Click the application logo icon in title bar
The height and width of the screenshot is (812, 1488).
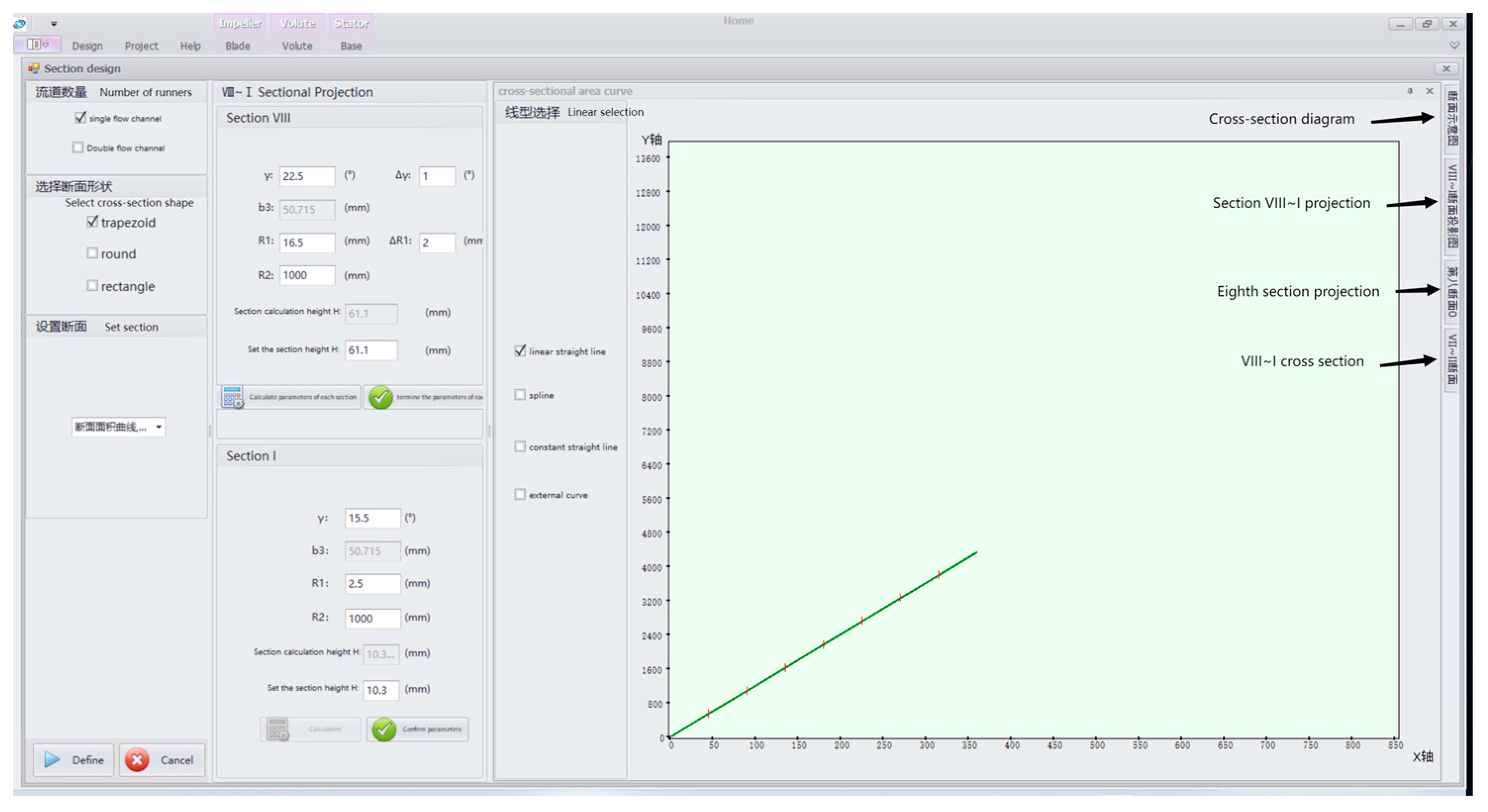pos(20,24)
